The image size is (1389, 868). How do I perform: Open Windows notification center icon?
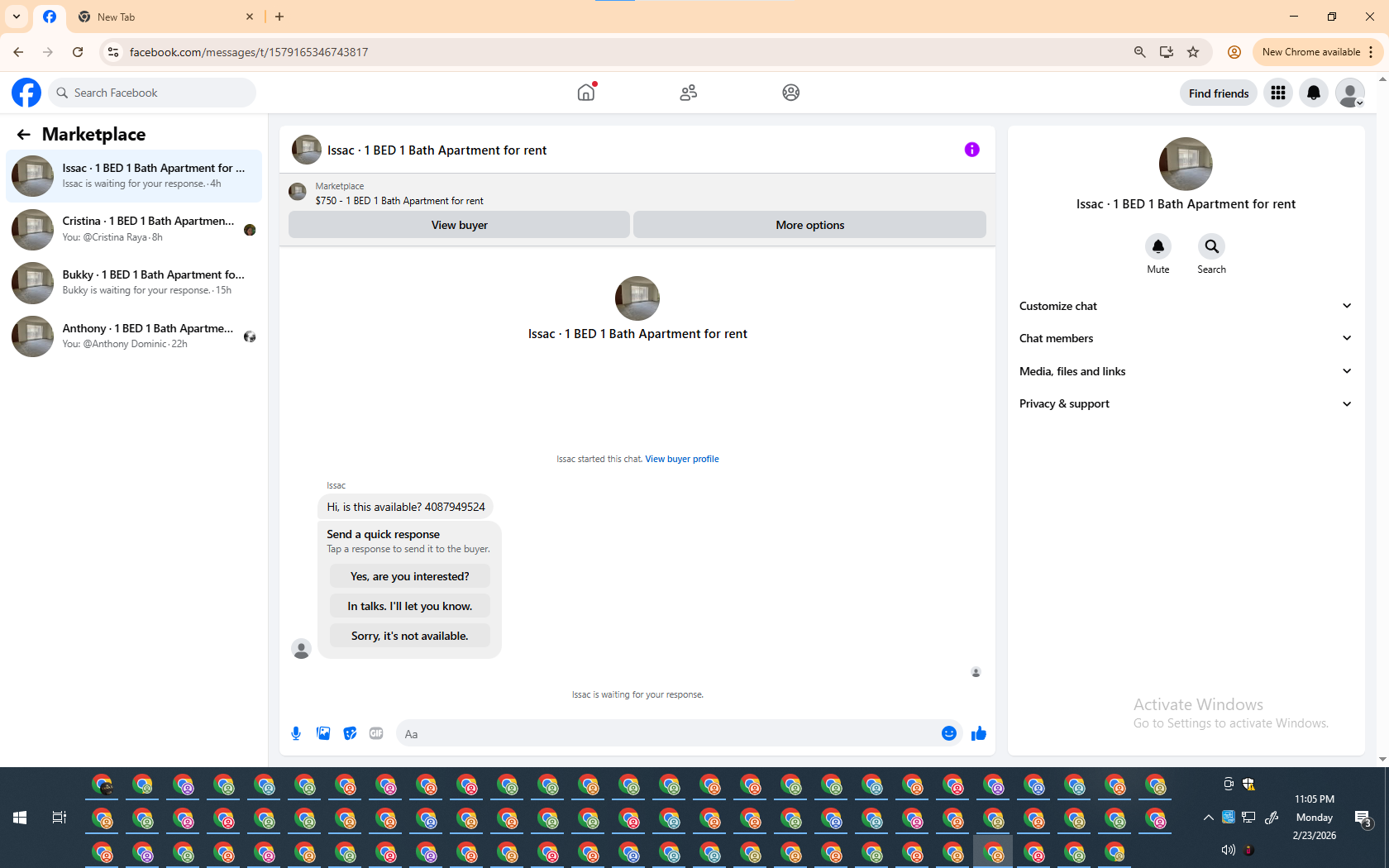pyautogui.click(x=1363, y=818)
